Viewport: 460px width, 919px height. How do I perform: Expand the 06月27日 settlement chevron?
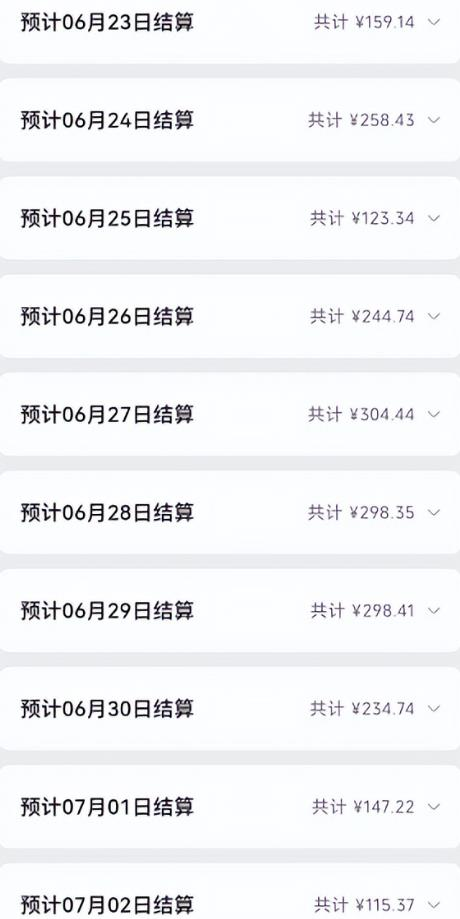(x=434, y=414)
